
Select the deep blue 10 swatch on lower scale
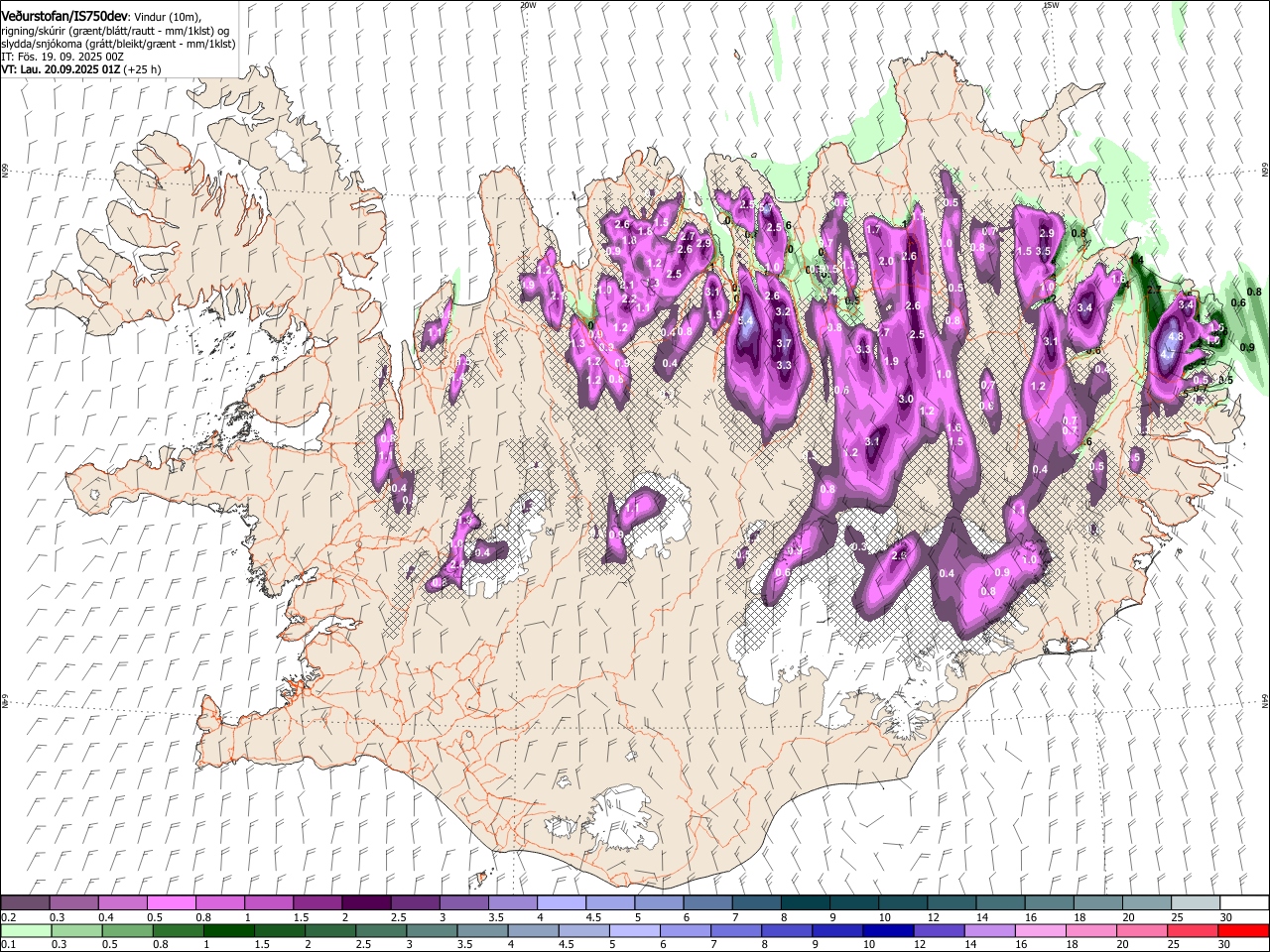887,930
